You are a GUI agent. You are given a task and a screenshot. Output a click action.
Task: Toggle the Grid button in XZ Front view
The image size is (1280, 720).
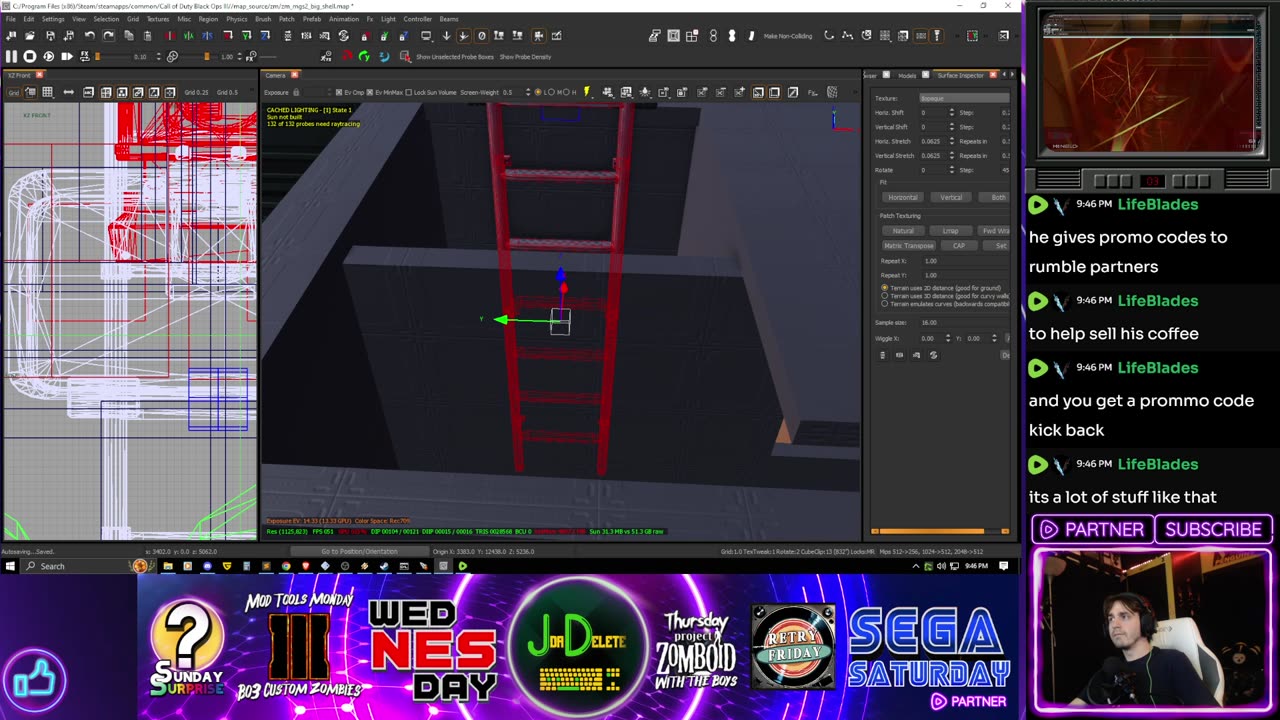pos(14,93)
